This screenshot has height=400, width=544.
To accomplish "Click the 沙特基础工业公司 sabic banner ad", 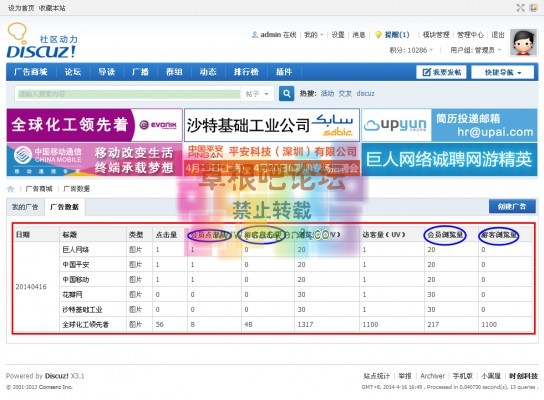I will (272, 125).
